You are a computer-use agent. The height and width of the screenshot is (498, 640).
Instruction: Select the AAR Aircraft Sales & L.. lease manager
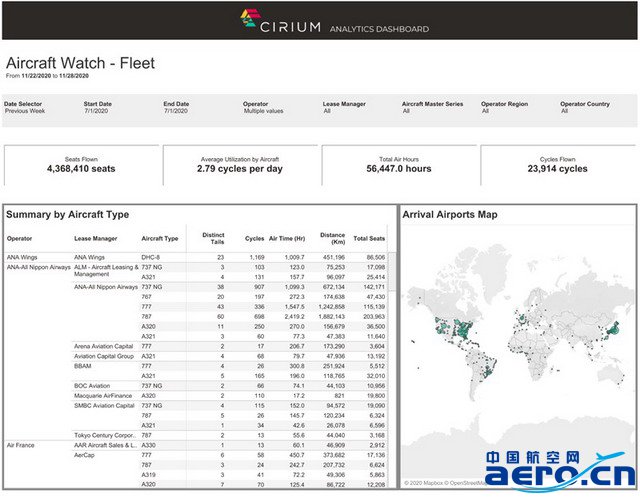tap(105, 445)
